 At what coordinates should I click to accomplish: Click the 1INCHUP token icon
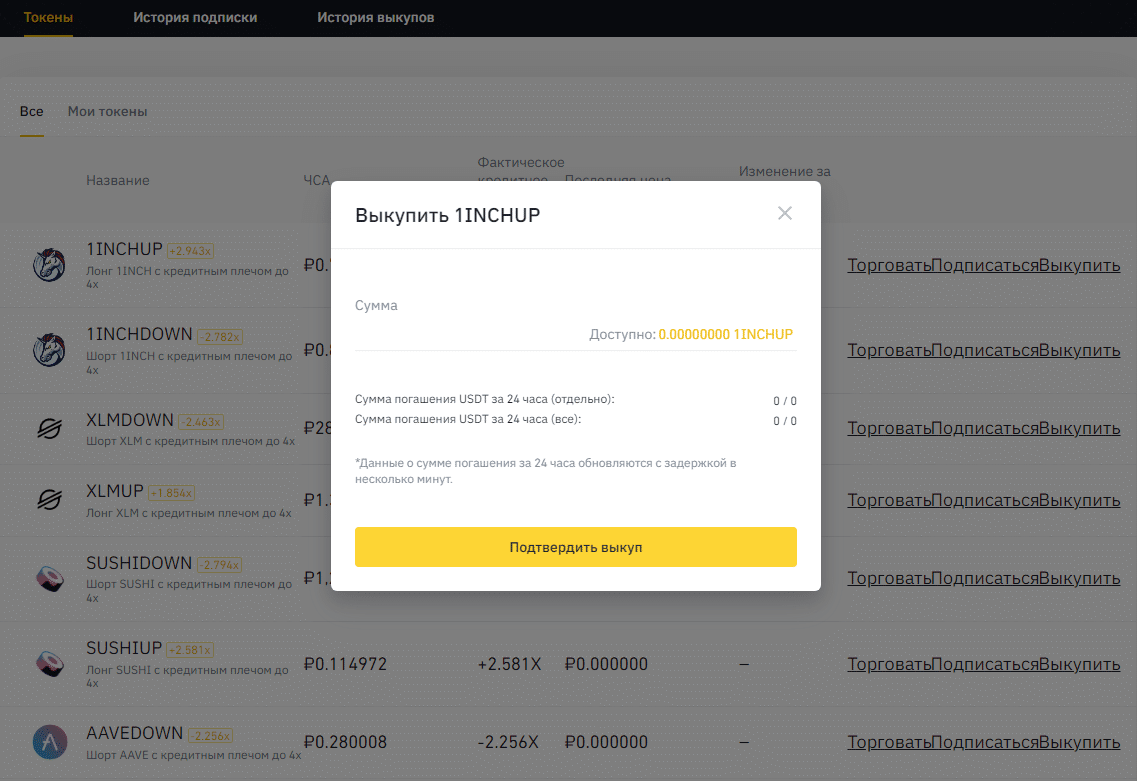pos(49,265)
